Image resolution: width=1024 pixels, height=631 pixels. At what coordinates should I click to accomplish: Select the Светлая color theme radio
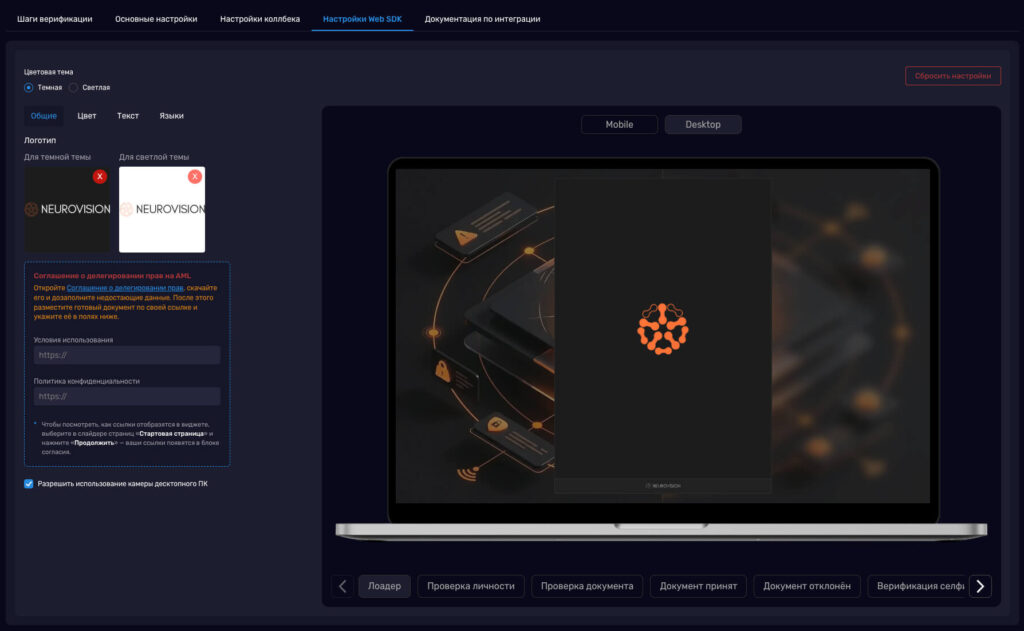[74, 88]
